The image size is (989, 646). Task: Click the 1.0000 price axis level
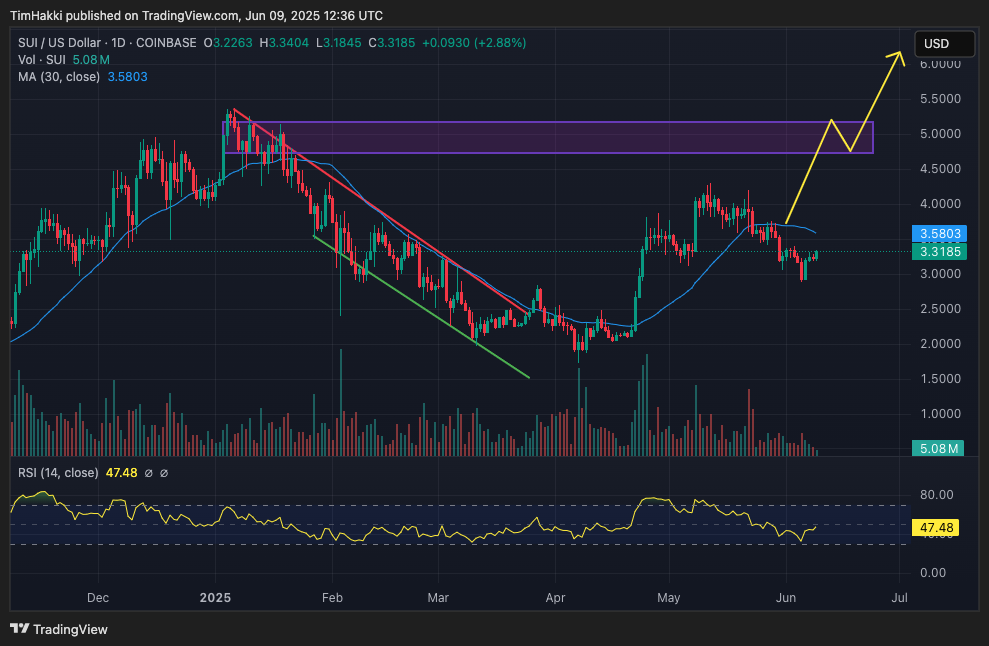point(940,414)
